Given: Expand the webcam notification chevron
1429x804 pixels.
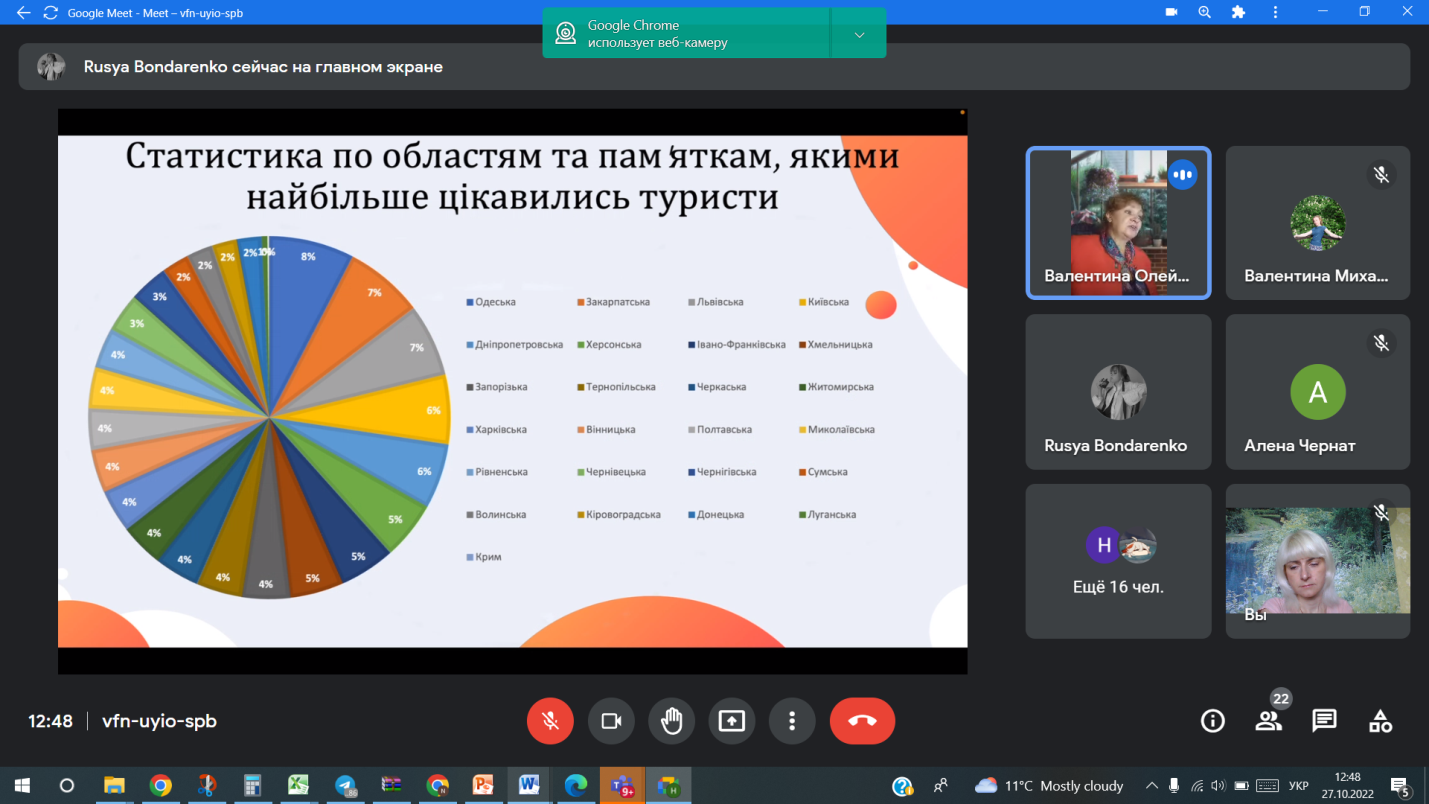Looking at the screenshot, I should [x=859, y=34].
